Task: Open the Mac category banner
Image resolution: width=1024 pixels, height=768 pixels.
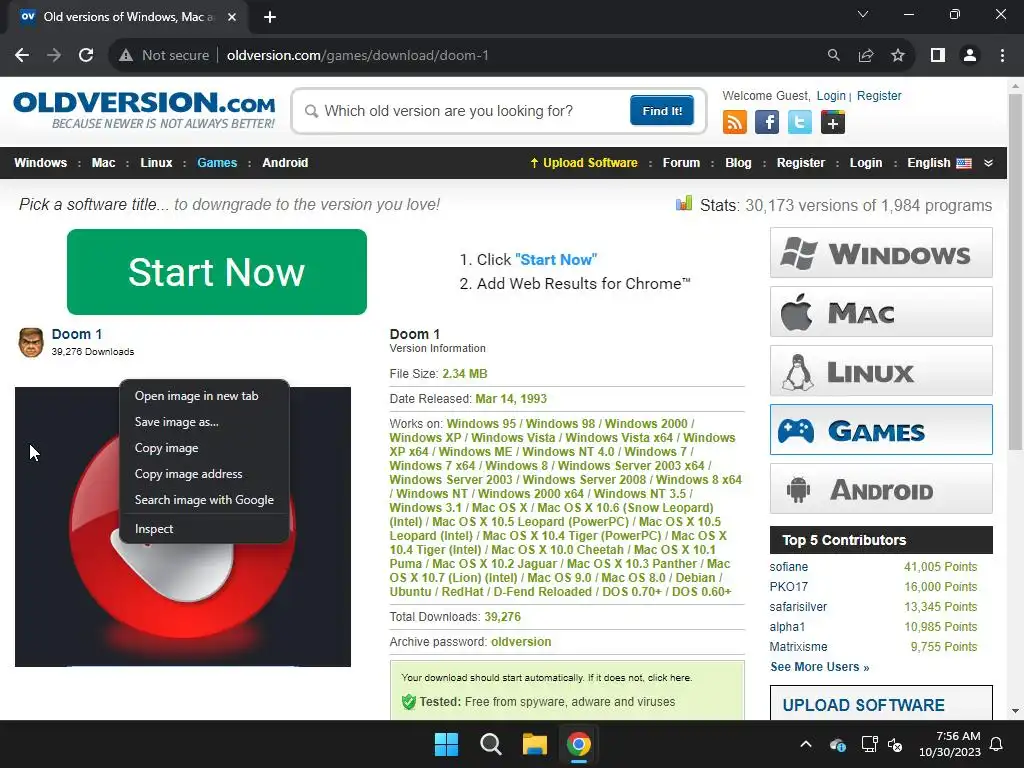Action: [x=881, y=312]
